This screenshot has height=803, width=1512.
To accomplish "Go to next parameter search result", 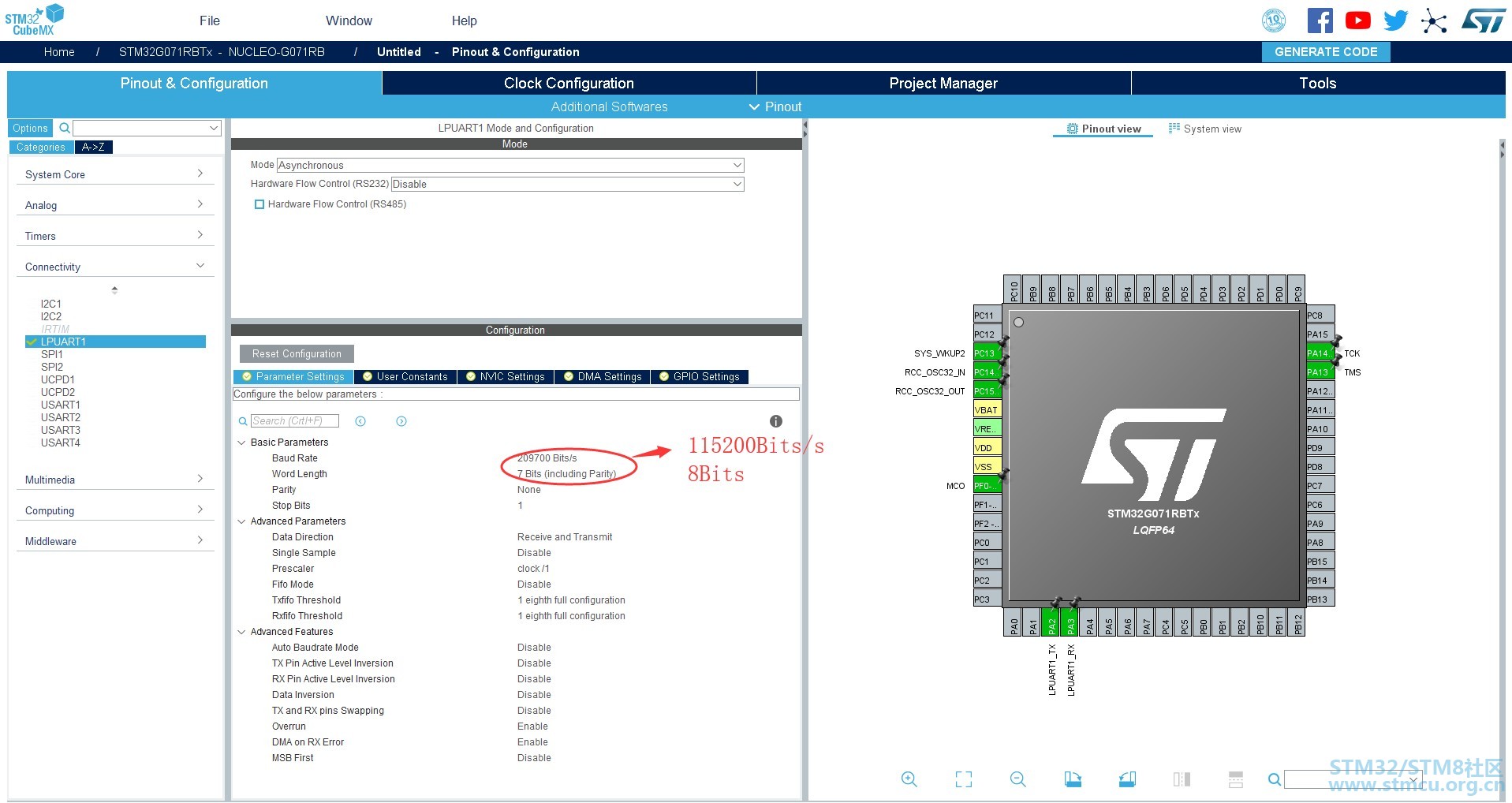I will click(401, 421).
